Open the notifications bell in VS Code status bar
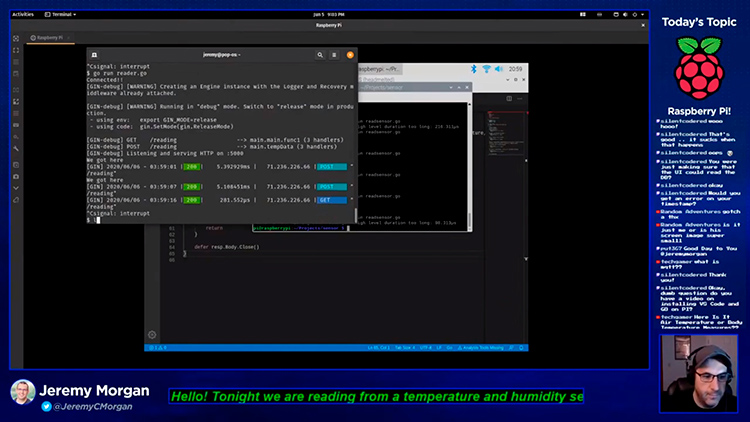Screen dimensions: 750x422 click(521, 348)
